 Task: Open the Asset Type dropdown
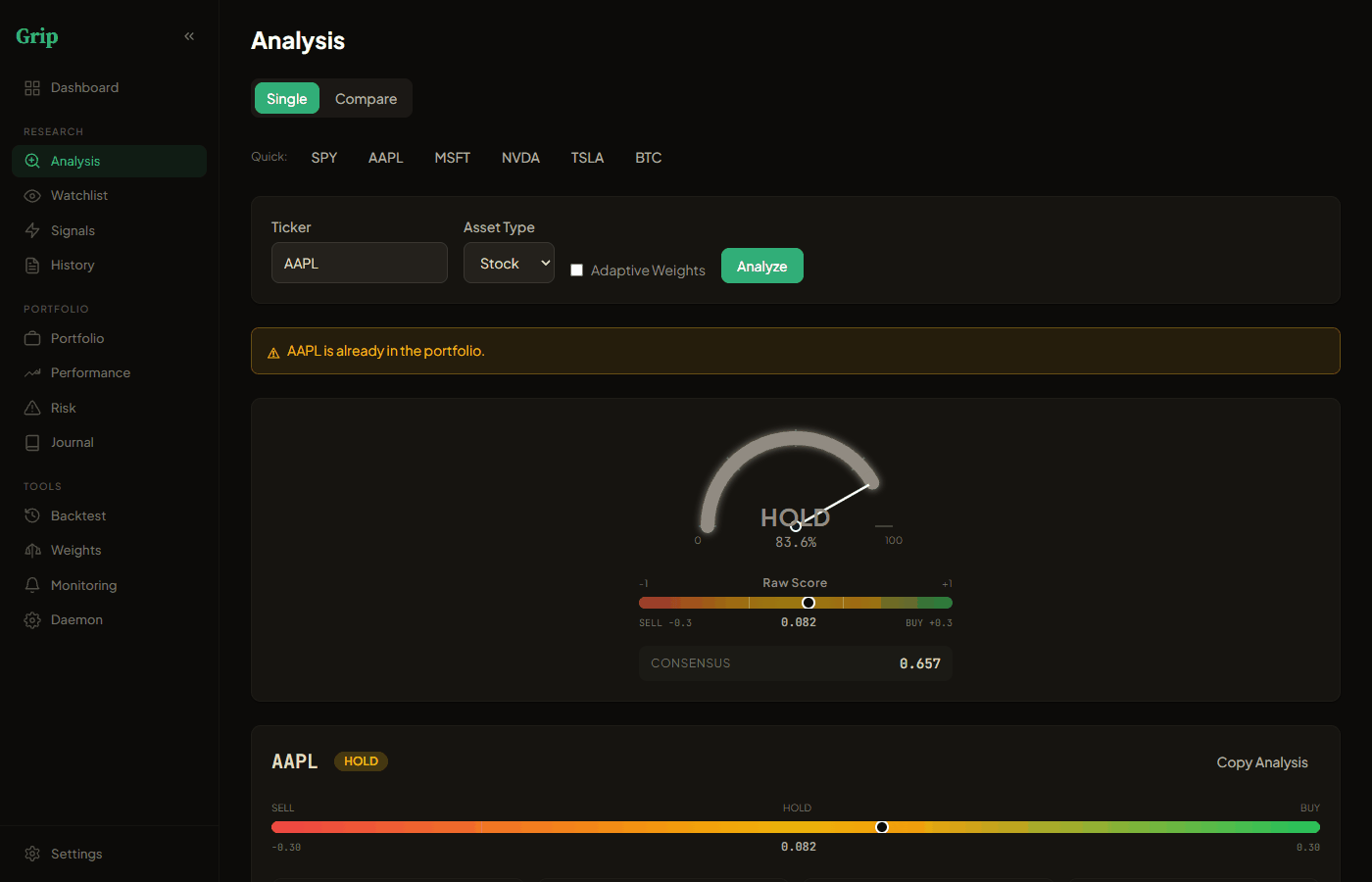(509, 263)
